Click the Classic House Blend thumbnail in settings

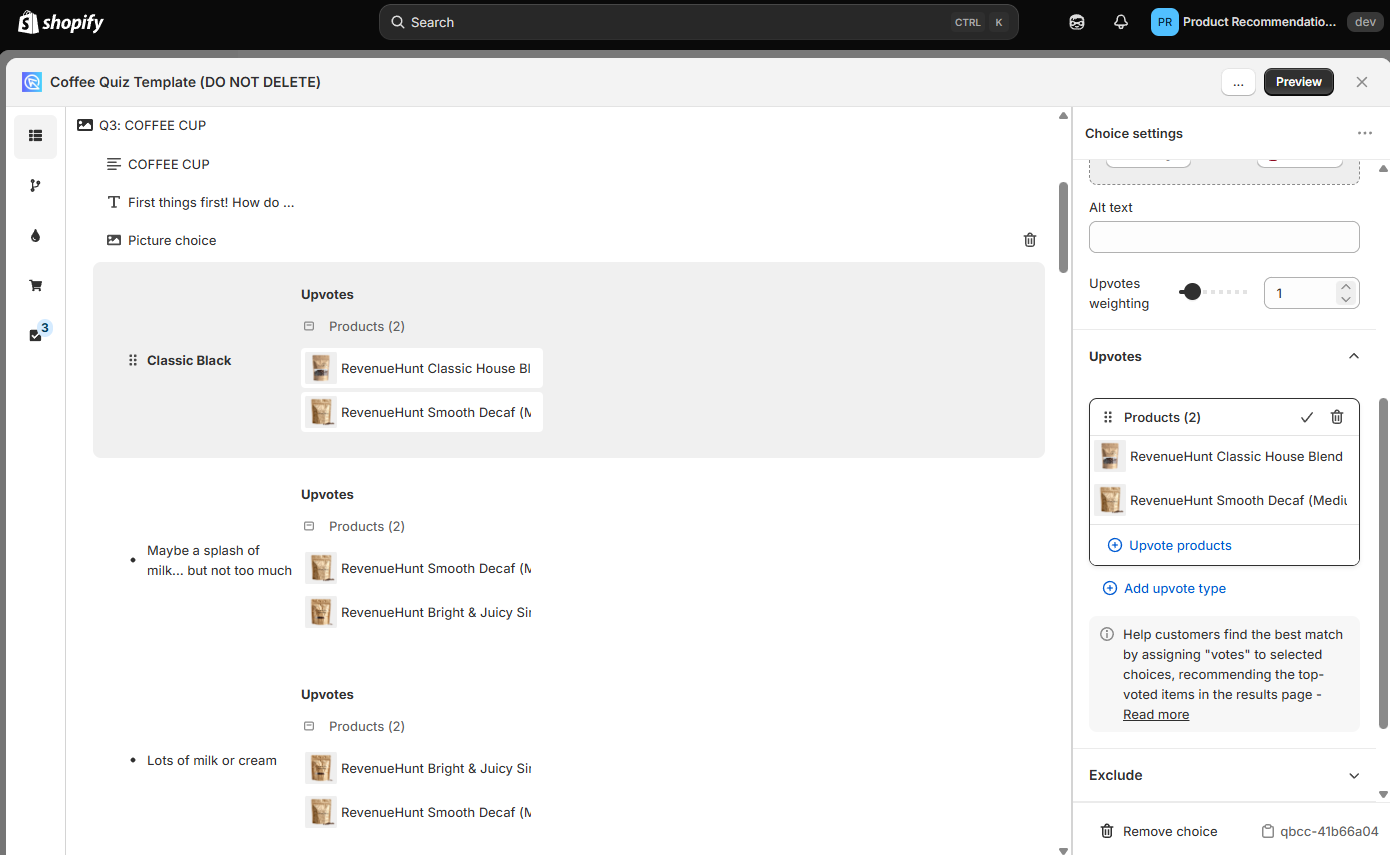coord(1110,456)
